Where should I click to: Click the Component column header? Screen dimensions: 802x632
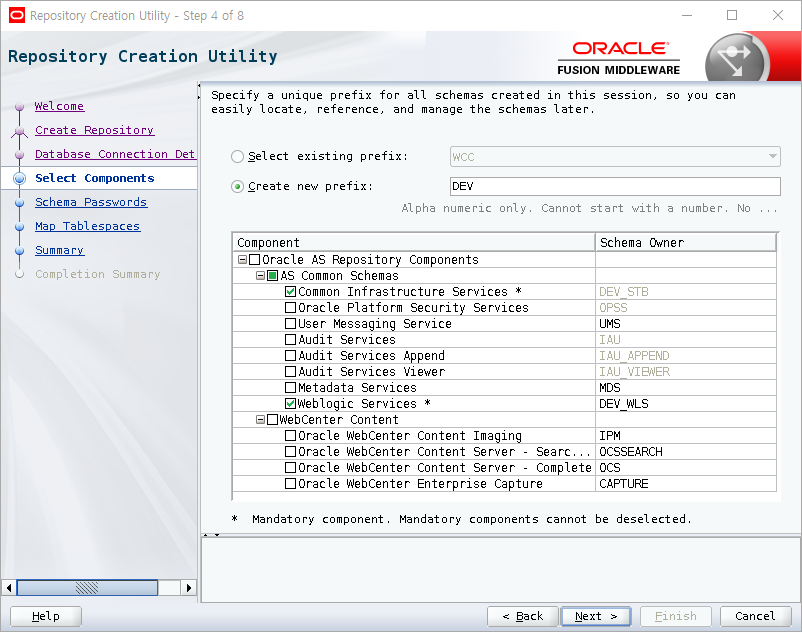(414, 242)
